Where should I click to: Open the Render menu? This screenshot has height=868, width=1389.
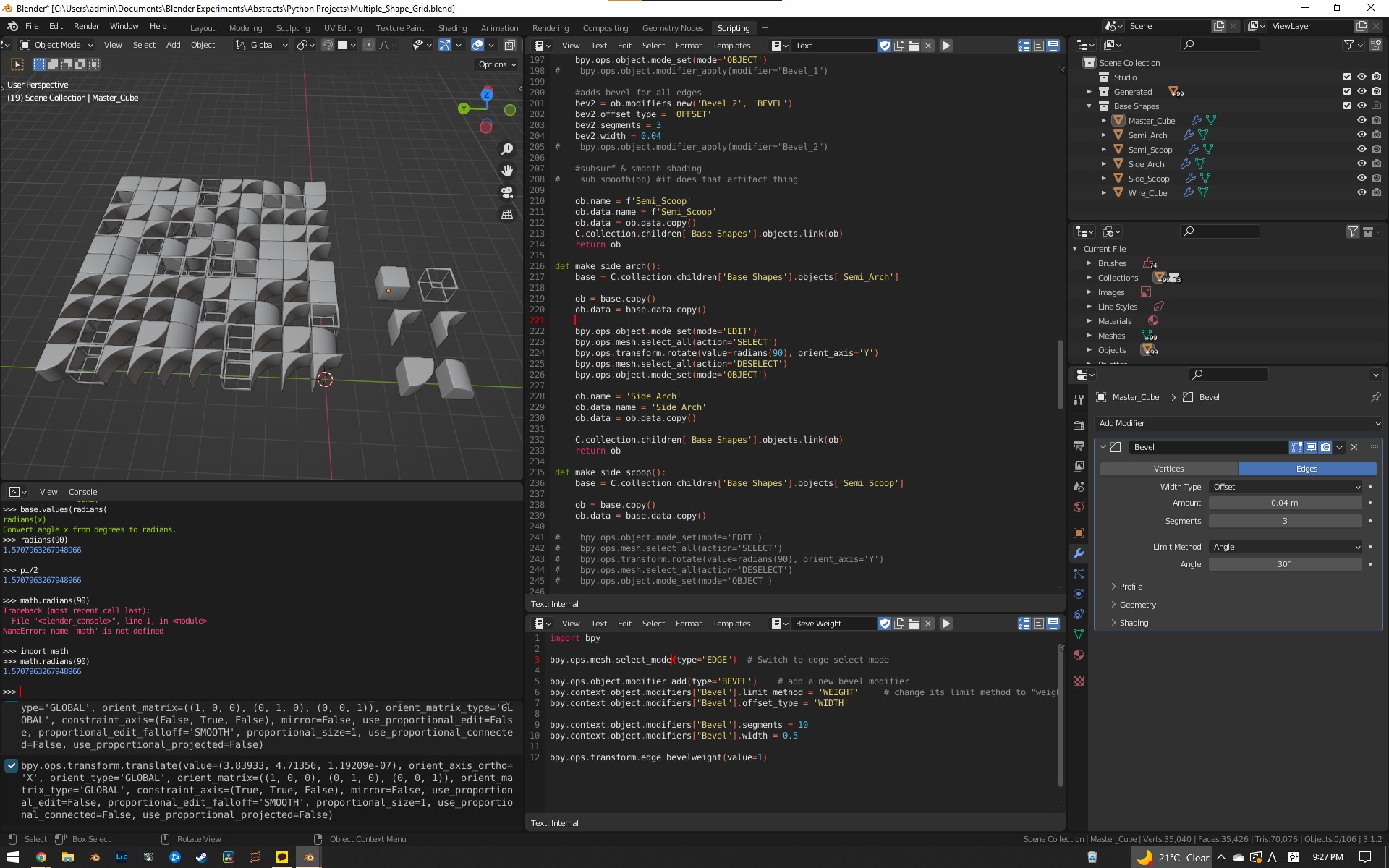coord(86,26)
